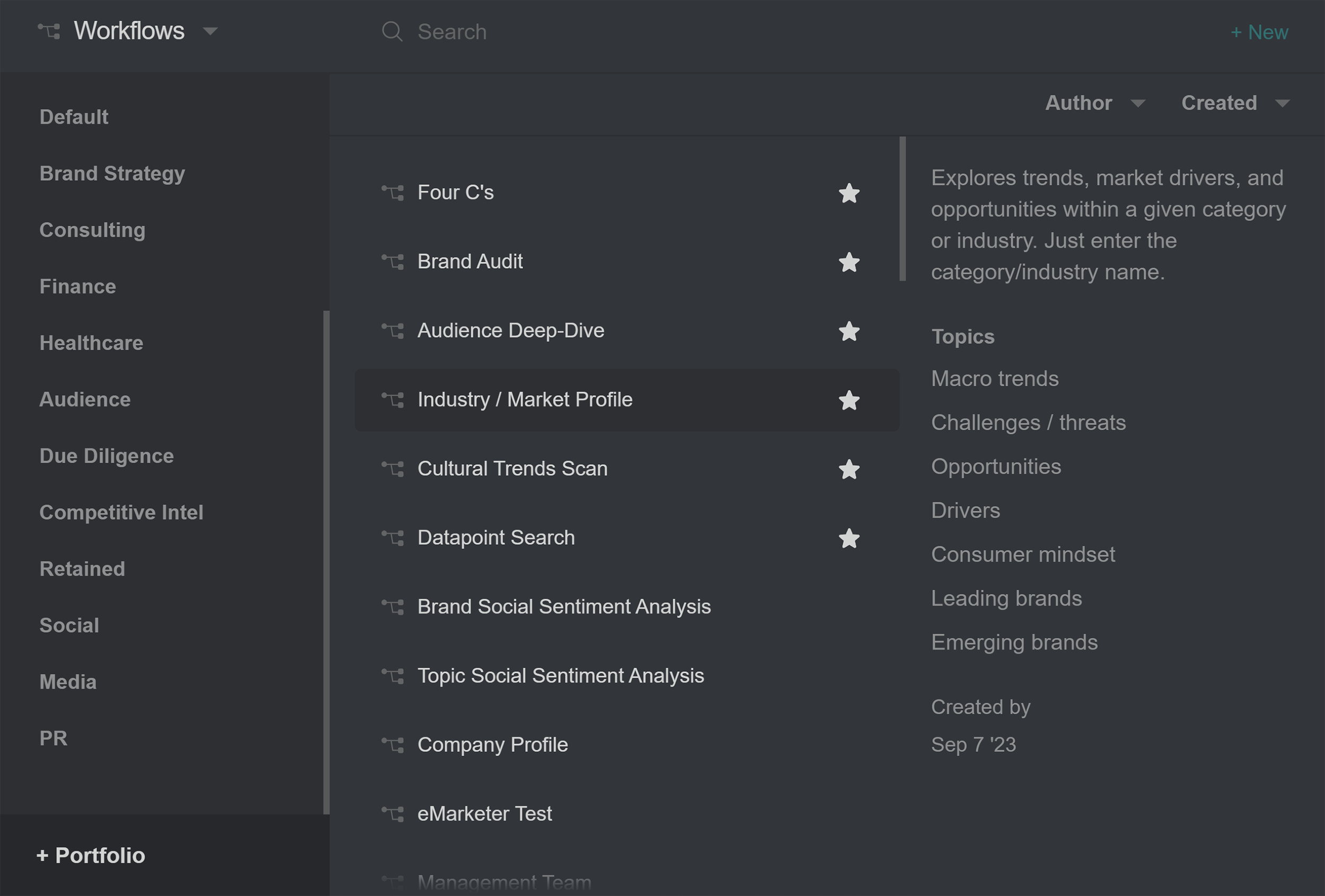Click the sidebar vertical scrollbar
The image size is (1325, 896).
[326, 562]
